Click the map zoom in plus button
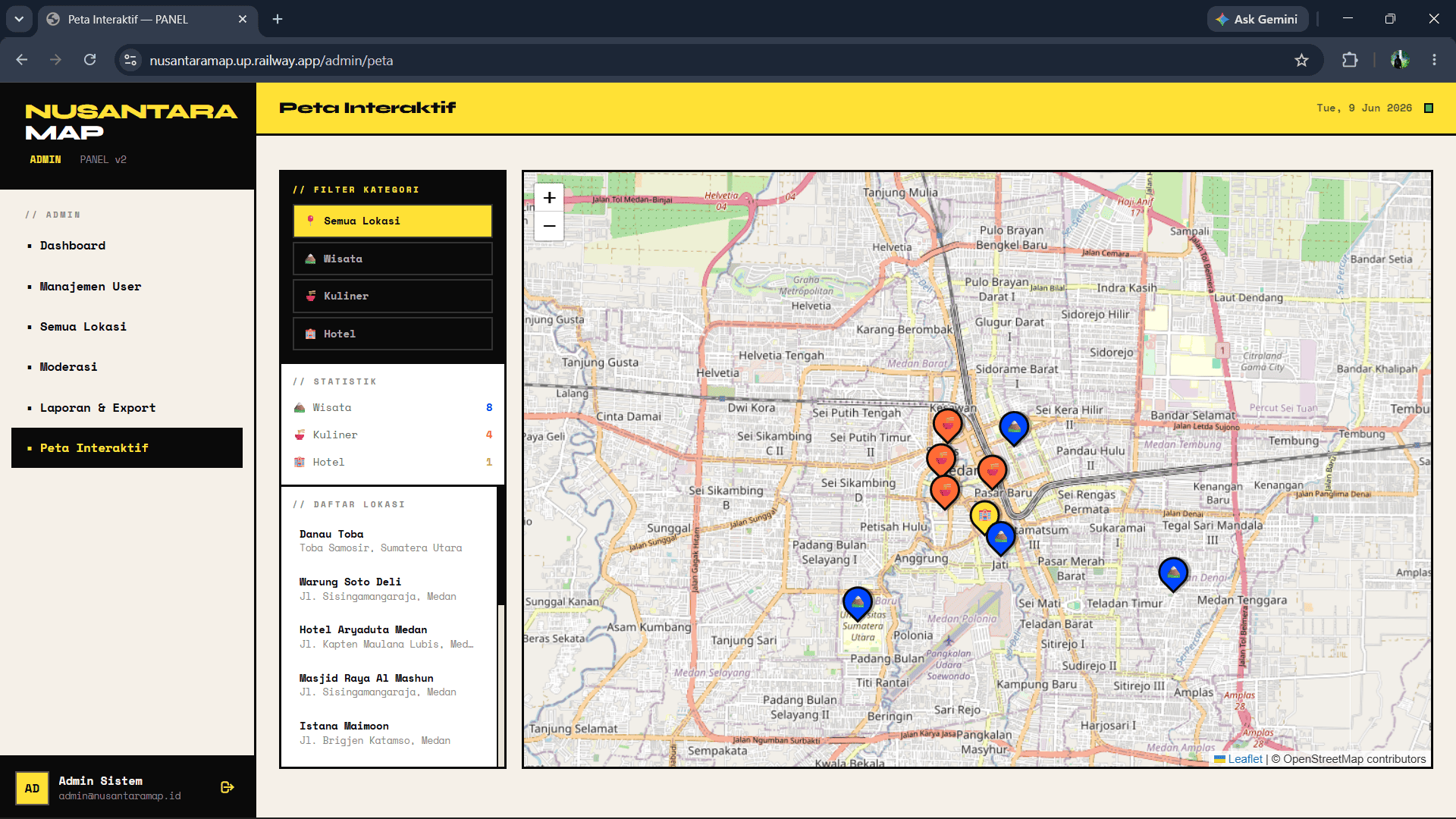The width and height of the screenshot is (1456, 819). (549, 198)
